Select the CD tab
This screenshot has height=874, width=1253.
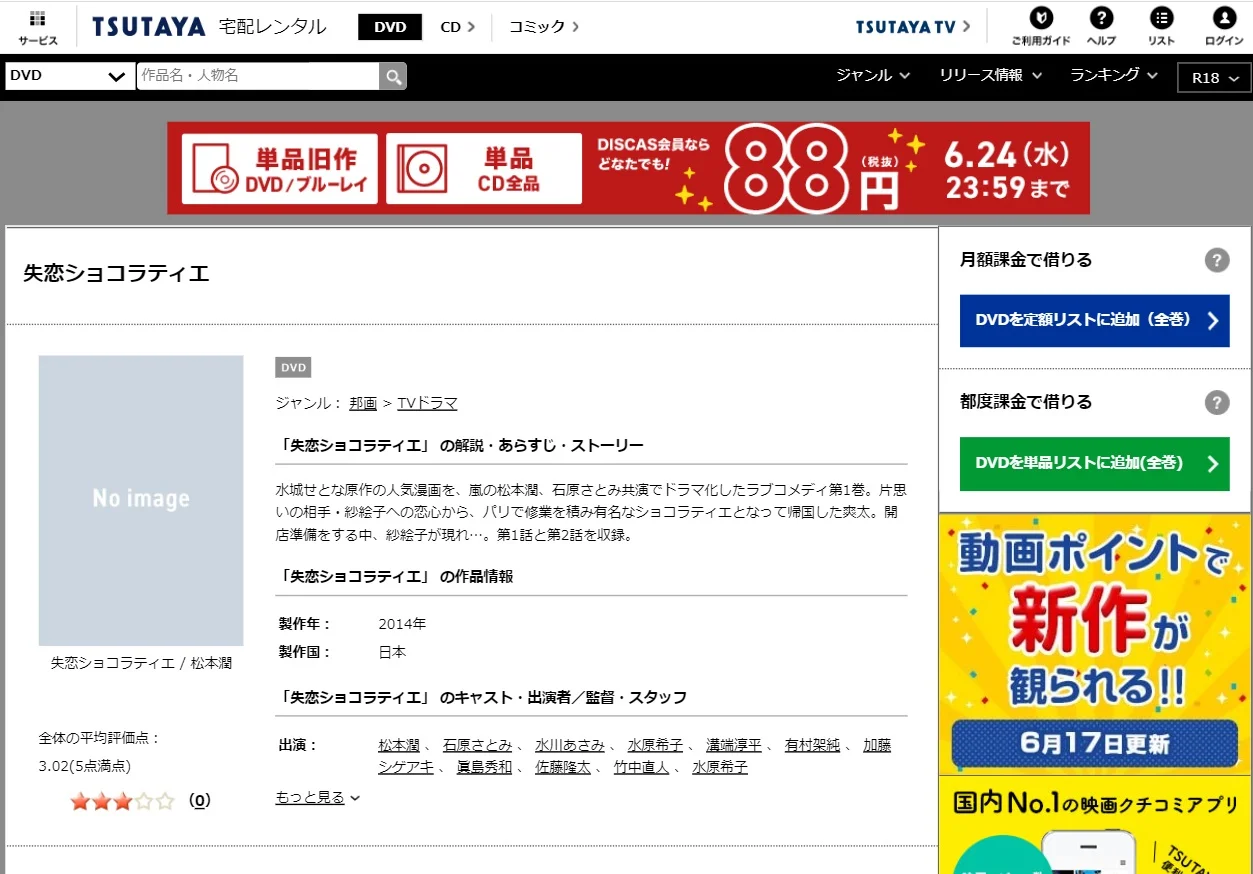click(x=458, y=27)
